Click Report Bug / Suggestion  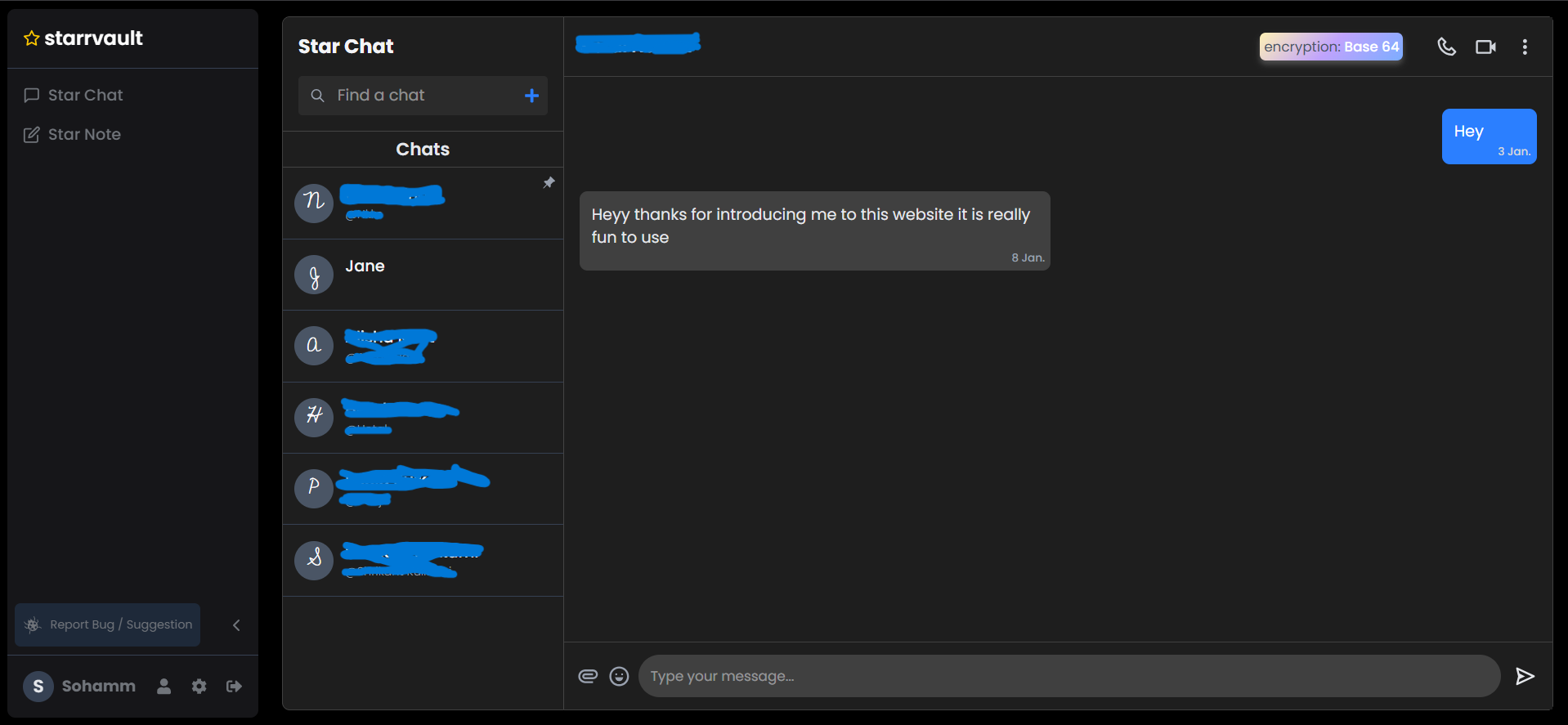pyautogui.click(x=107, y=624)
